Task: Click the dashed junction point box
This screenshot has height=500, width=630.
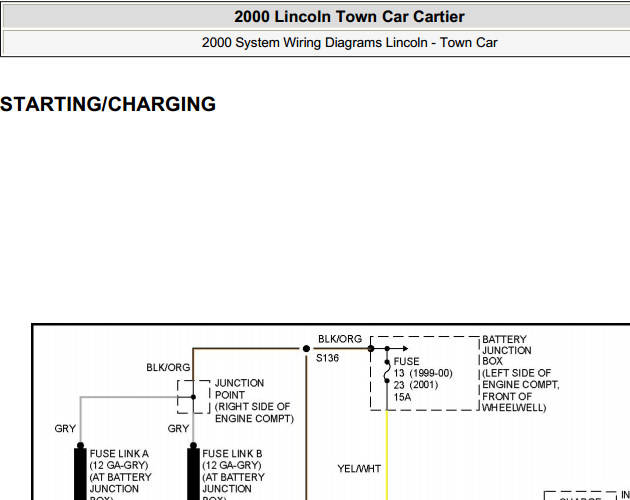Action: [x=193, y=397]
